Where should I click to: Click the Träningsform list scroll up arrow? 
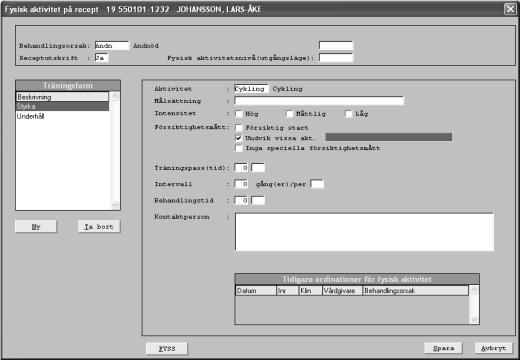[x=115, y=97]
